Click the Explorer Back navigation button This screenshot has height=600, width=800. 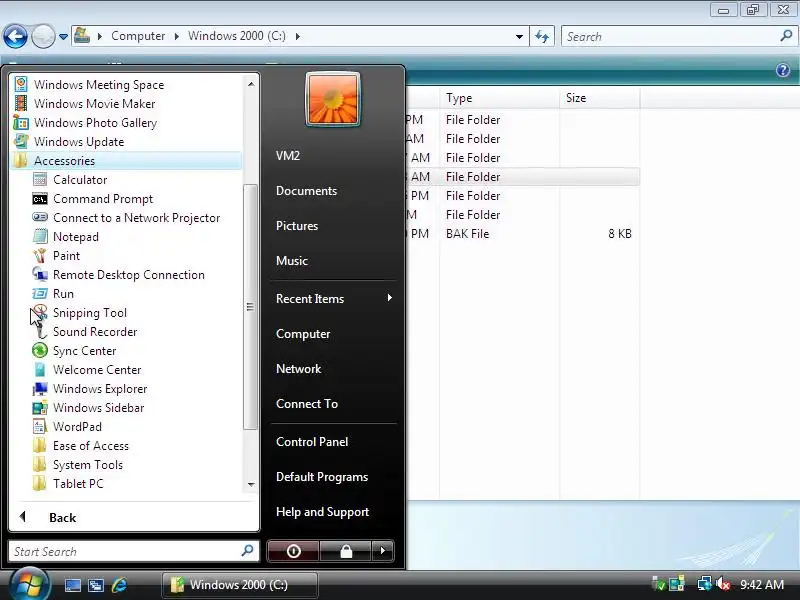click(15, 37)
